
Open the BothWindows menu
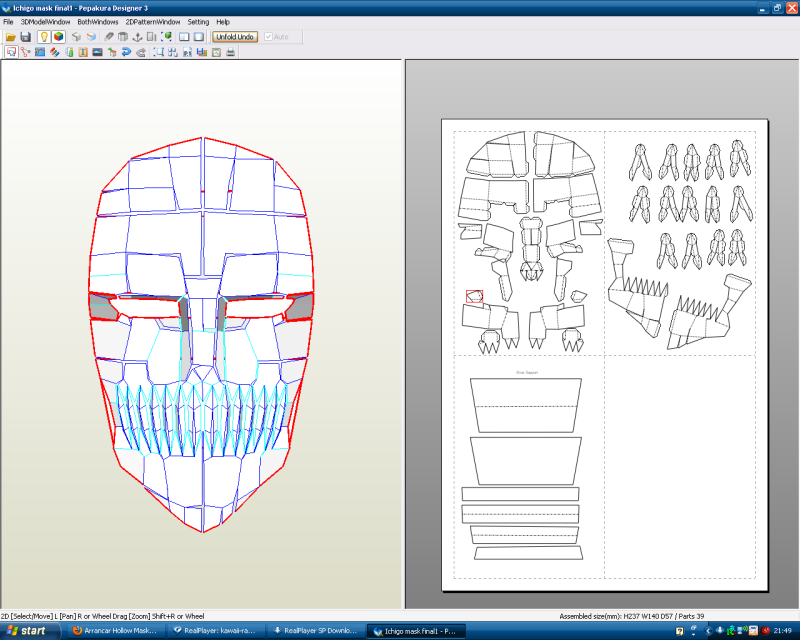98,22
